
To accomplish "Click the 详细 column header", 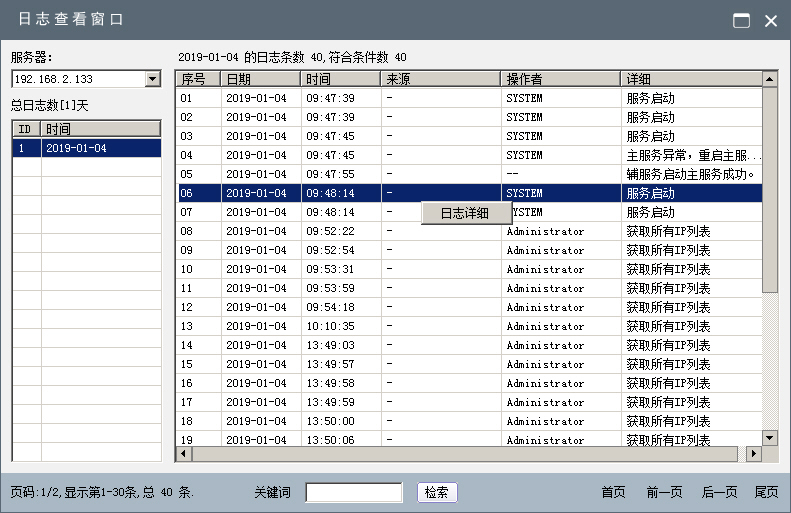I will tap(690, 79).
